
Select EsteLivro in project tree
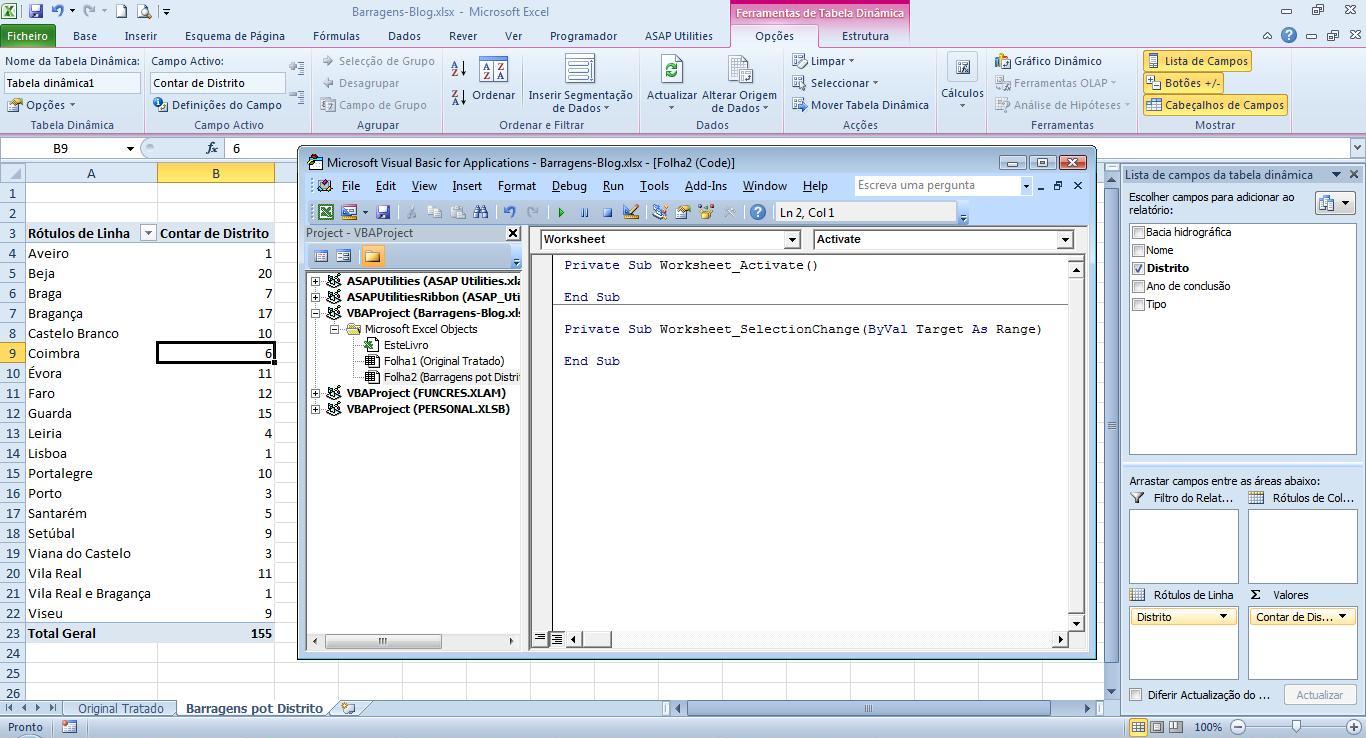(406, 345)
